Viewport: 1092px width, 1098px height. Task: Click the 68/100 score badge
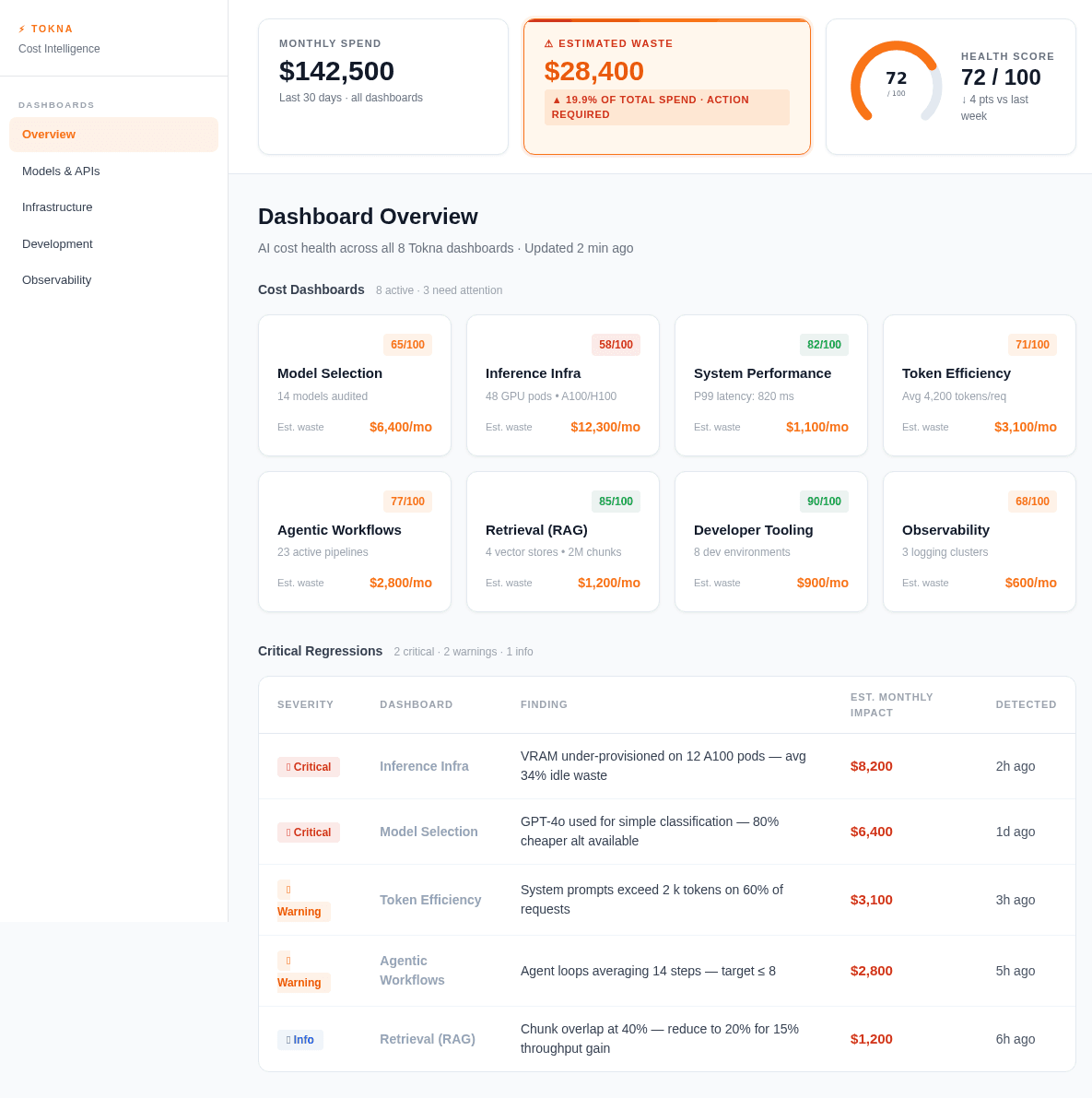(x=1032, y=502)
